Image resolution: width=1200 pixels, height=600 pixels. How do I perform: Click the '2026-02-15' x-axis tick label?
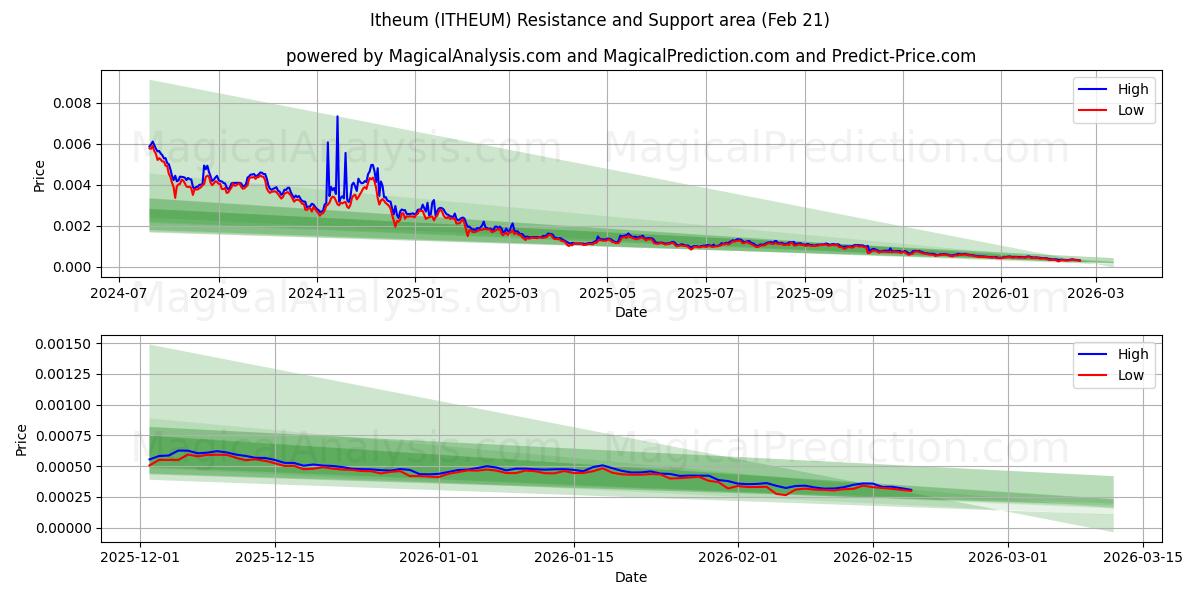[x=873, y=558]
